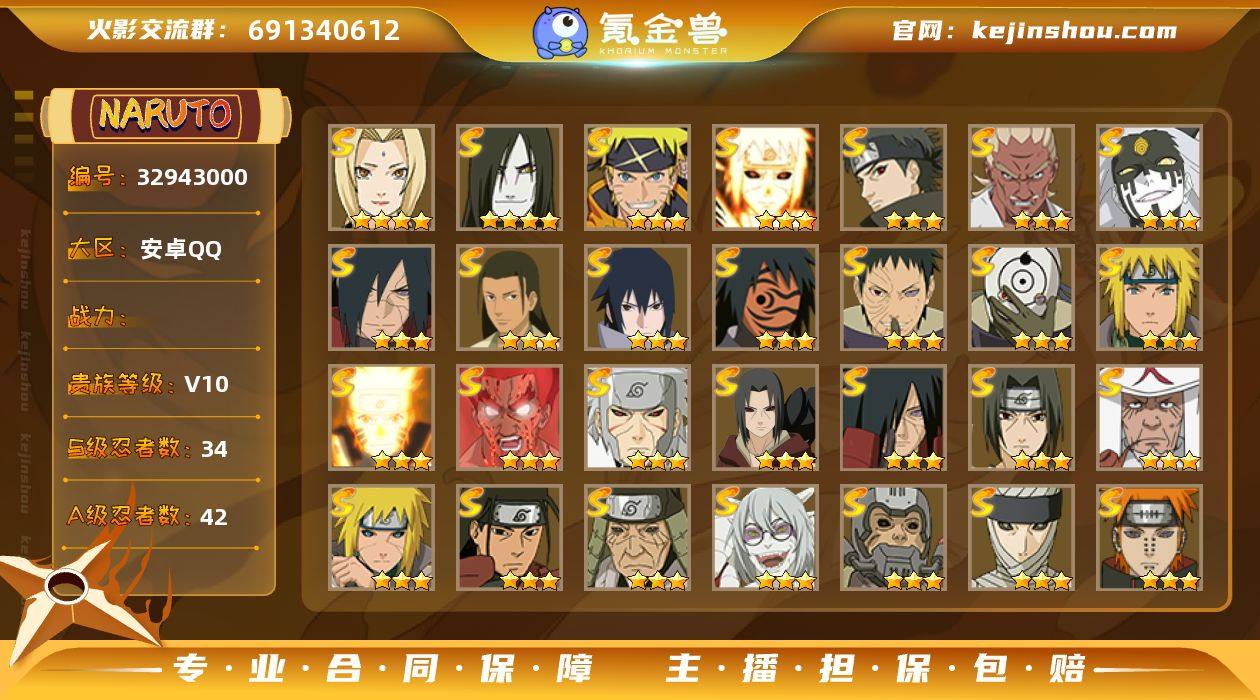The height and width of the screenshot is (700, 1260).
Task: Click the red-skinned Eight Gates Guy portrait
Action: coord(510,418)
